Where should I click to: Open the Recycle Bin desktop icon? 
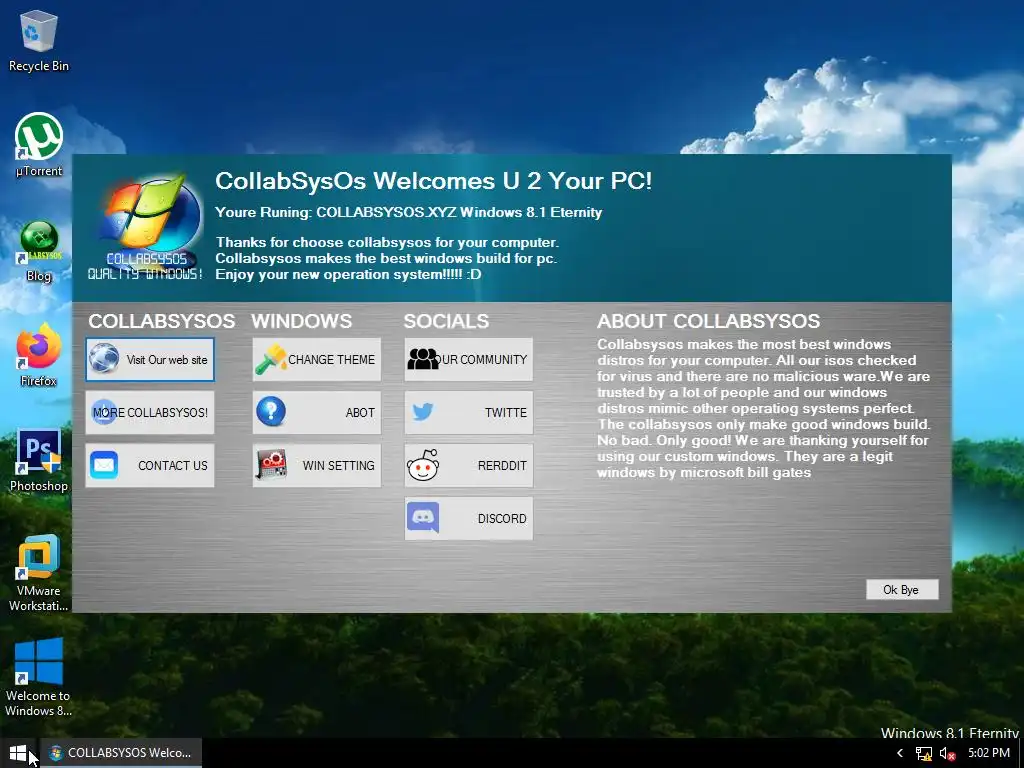coord(39,40)
